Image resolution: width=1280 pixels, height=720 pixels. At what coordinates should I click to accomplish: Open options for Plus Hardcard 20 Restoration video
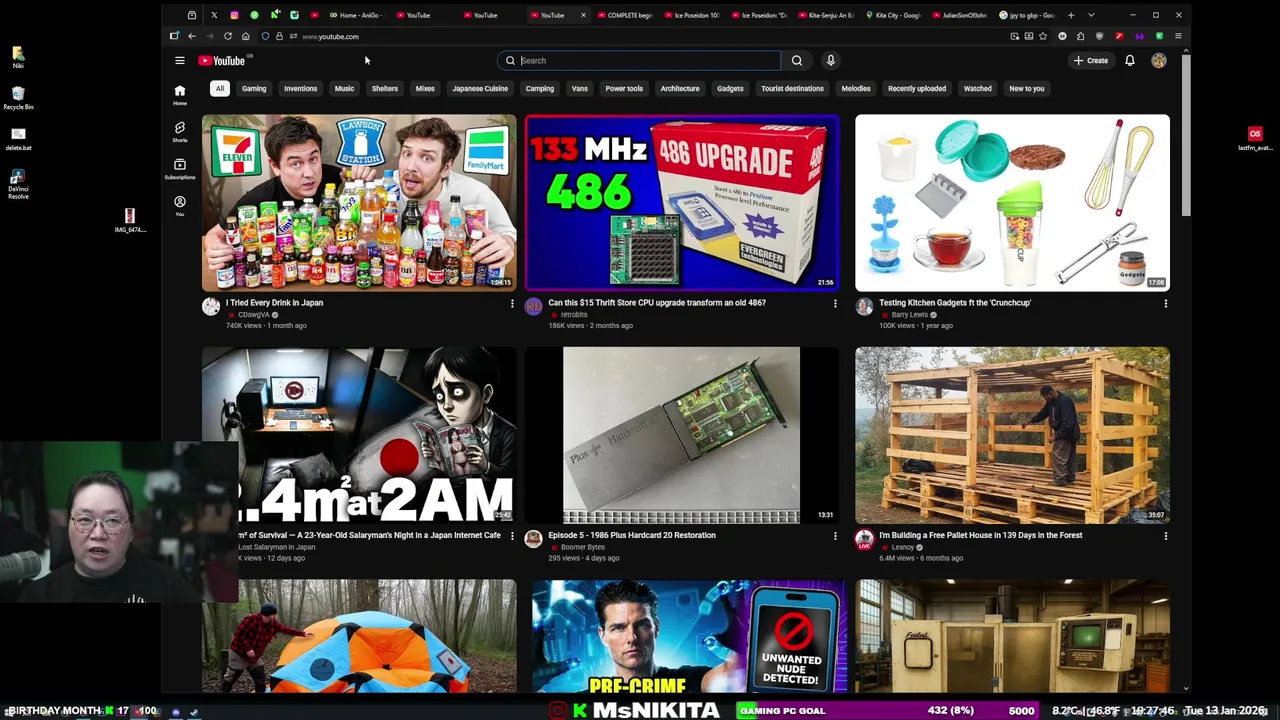click(835, 536)
